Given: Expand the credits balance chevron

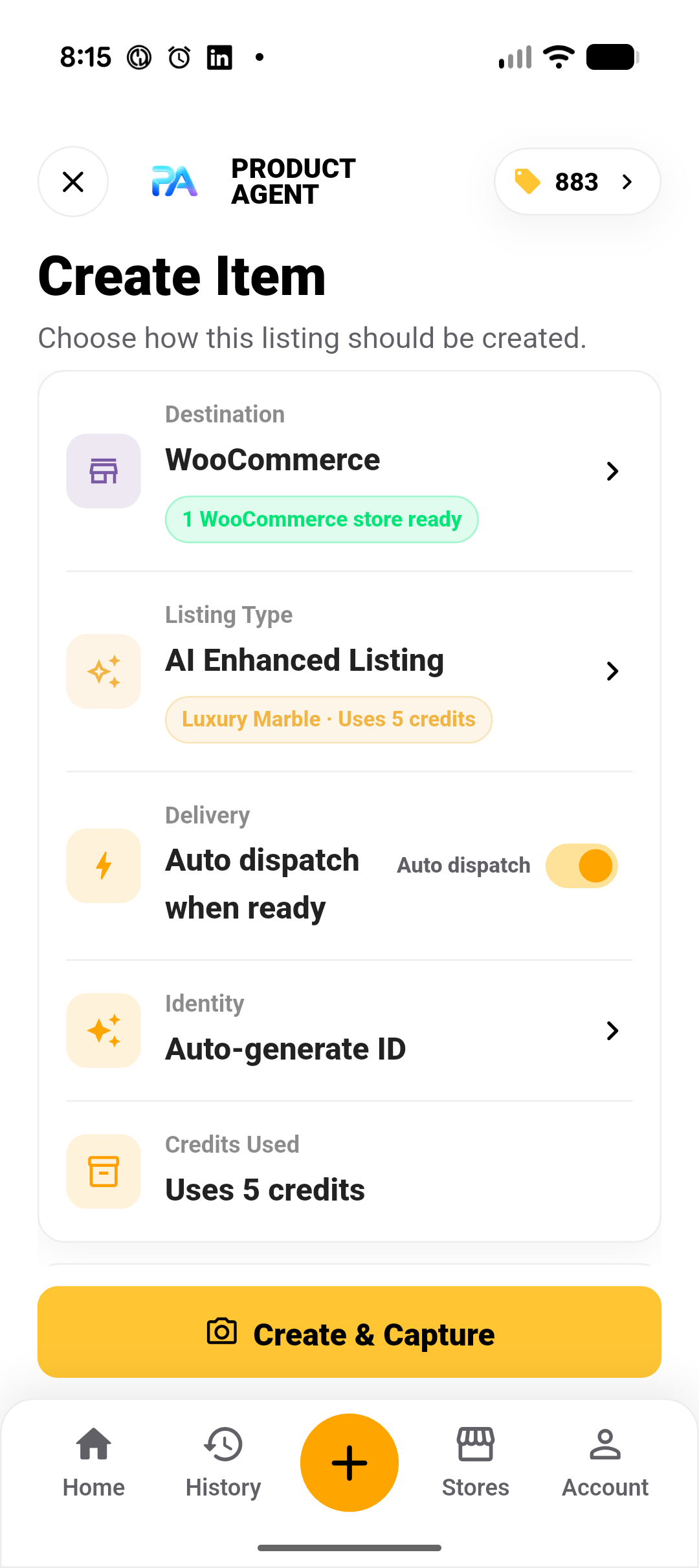Looking at the screenshot, I should pyautogui.click(x=627, y=182).
